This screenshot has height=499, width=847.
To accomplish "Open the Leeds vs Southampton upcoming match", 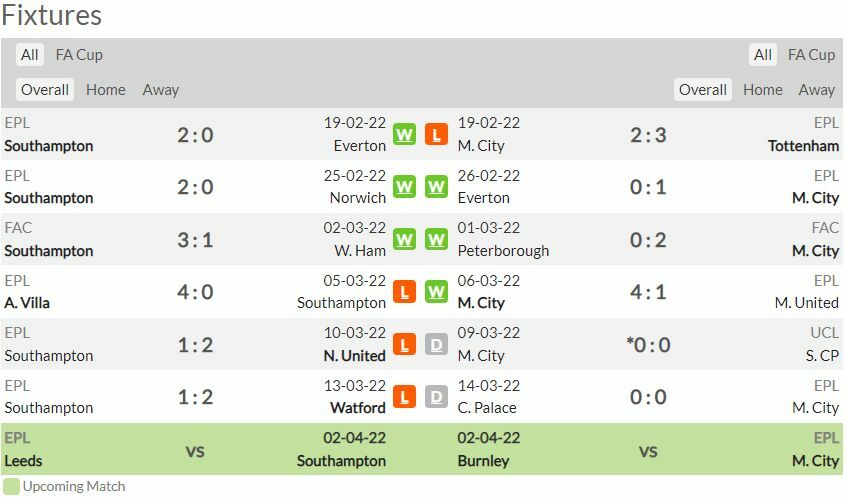I will 195,451.
